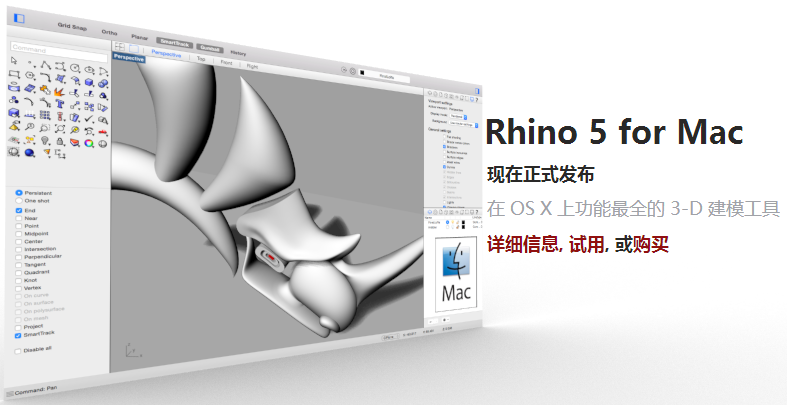Check the Disable all checkbox

[x=18, y=351]
